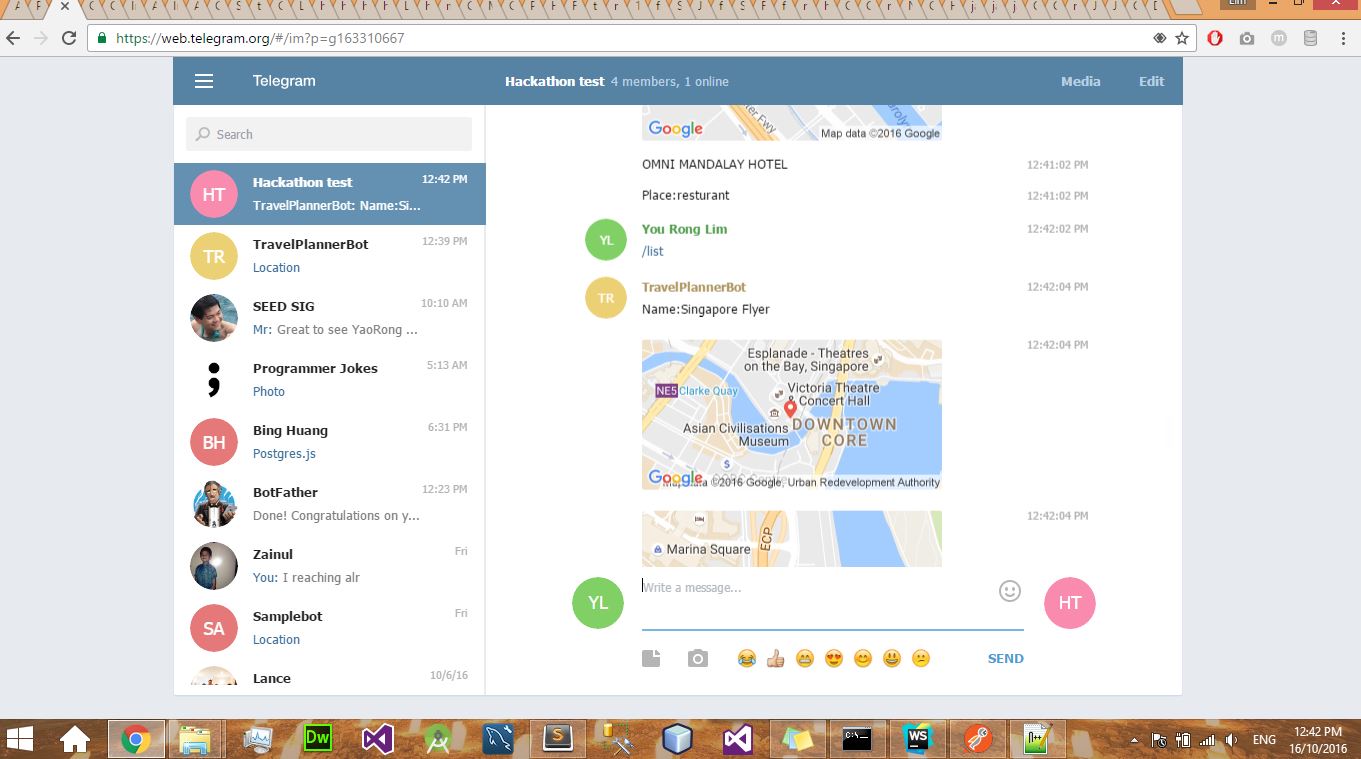
Task: Click the attach file icon
Action: (651, 658)
